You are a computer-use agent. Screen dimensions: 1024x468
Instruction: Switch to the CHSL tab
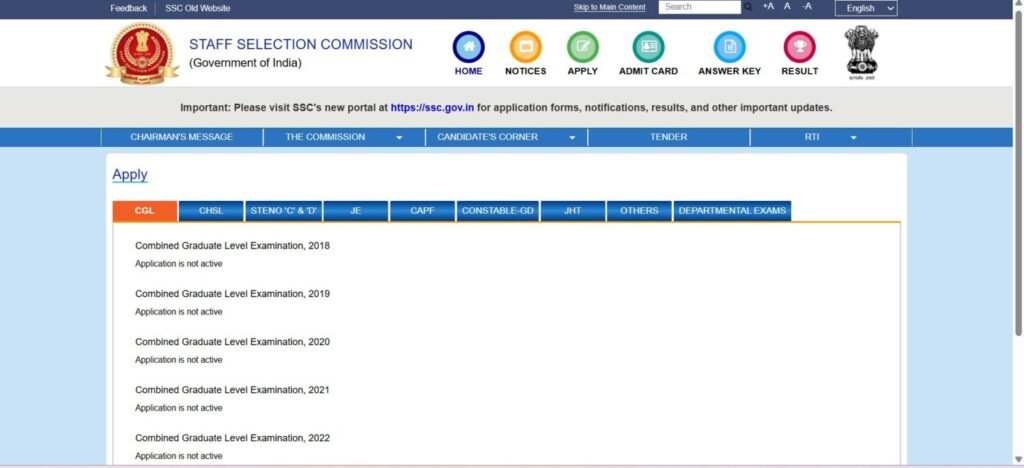coord(211,211)
